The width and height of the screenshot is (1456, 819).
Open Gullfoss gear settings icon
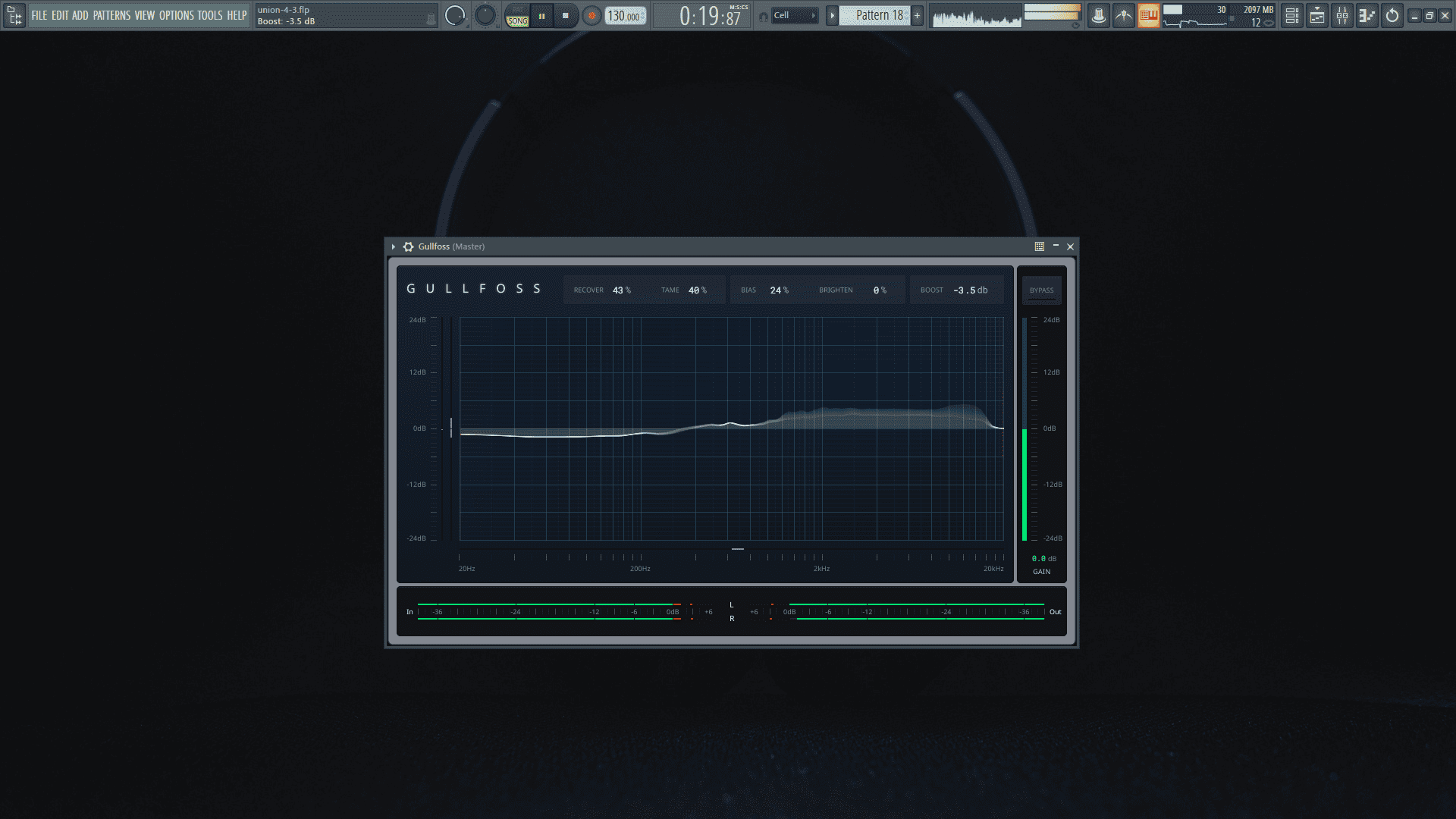pyautogui.click(x=408, y=246)
